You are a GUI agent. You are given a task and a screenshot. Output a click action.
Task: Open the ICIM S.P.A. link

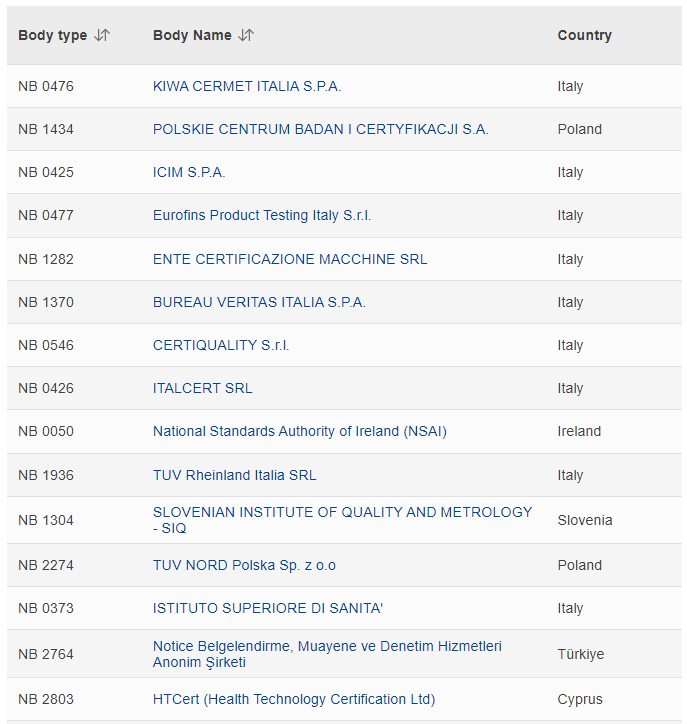(189, 172)
